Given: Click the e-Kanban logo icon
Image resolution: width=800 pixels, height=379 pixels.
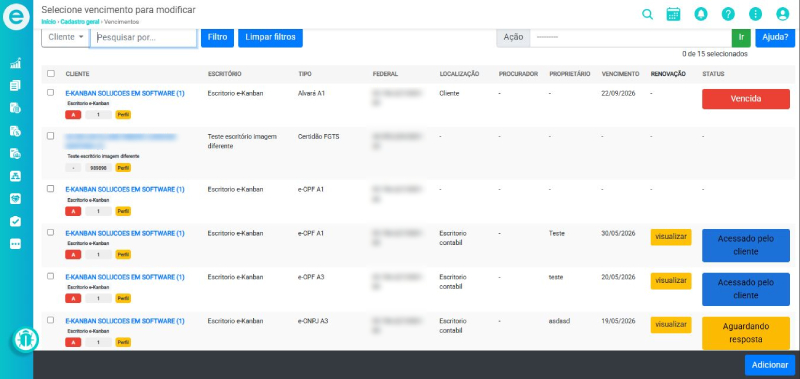Looking at the screenshot, I should tap(16, 17).
